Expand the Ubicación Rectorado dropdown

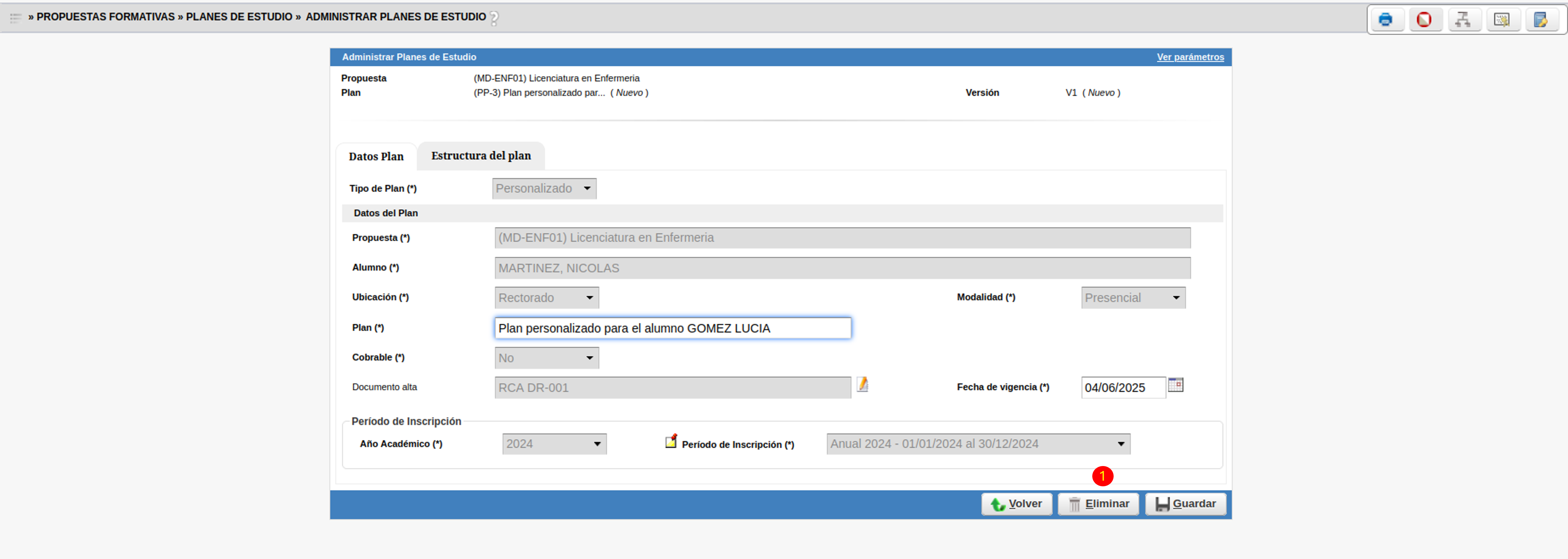coord(547,298)
